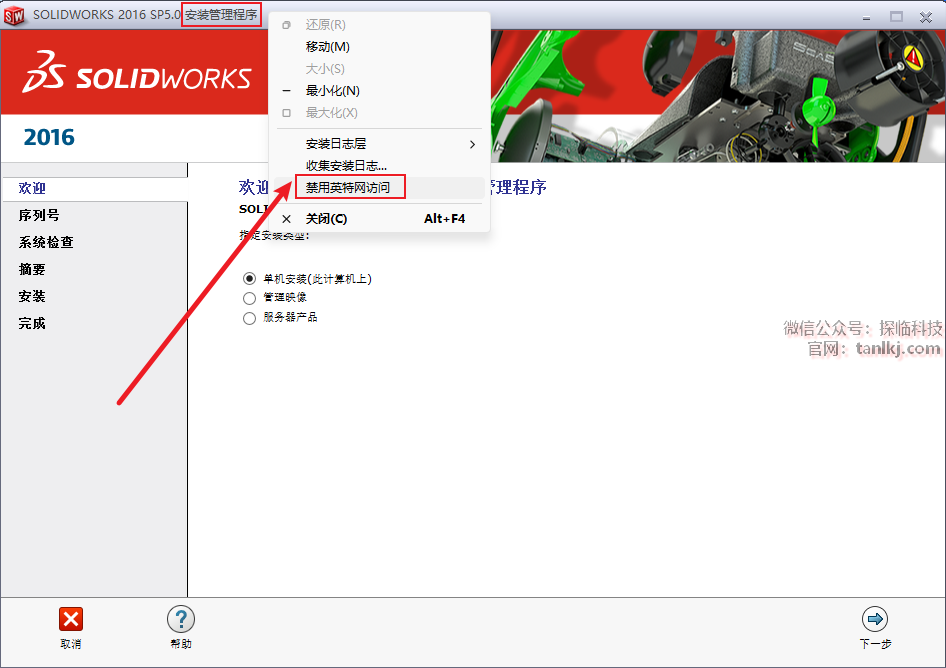Click the 2016 version label
Image resolution: width=946 pixels, height=668 pixels.
click(49, 138)
